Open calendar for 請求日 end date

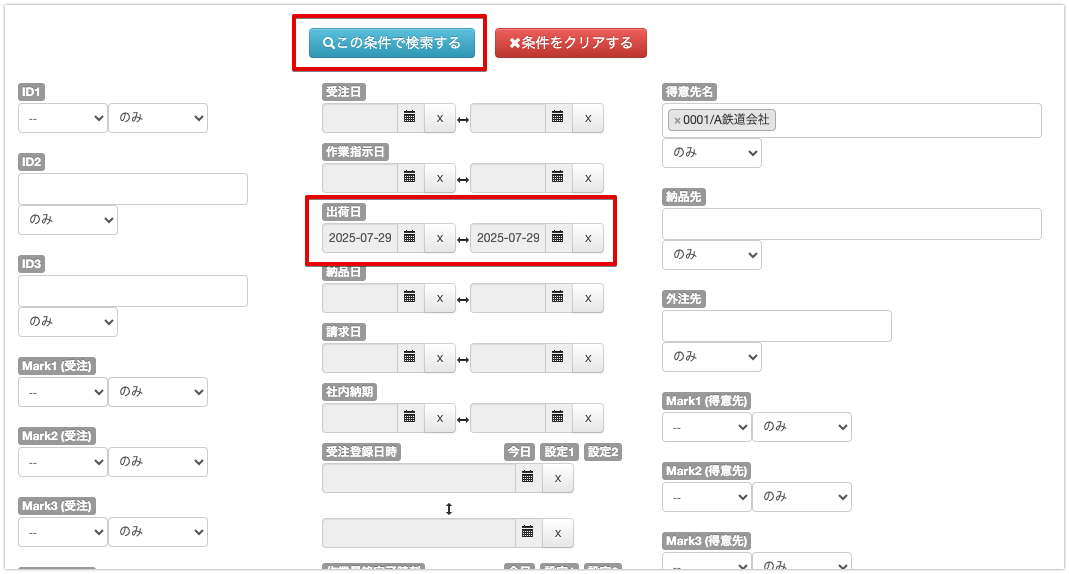pos(558,358)
